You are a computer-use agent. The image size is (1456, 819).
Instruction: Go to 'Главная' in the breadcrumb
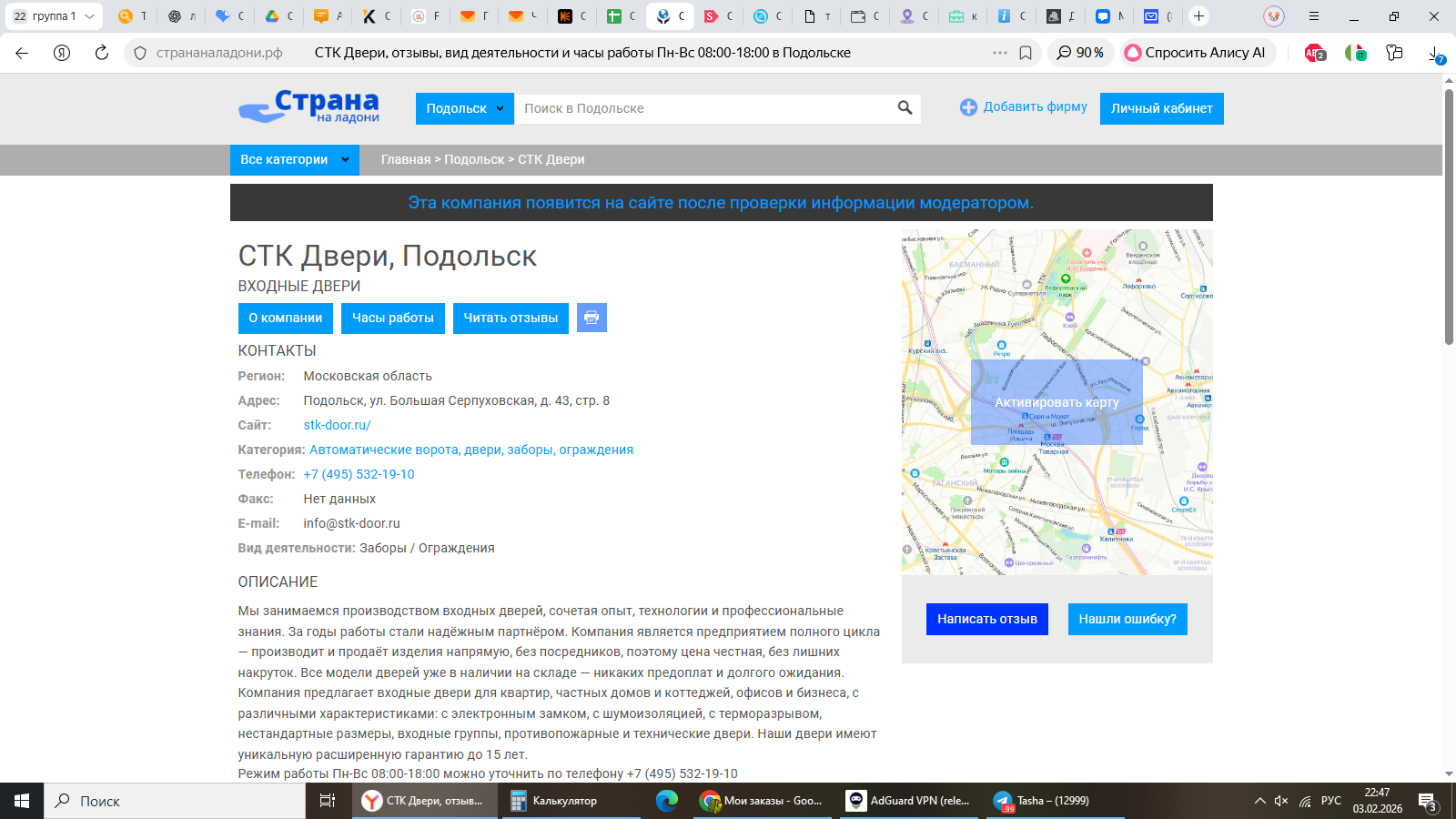(406, 159)
